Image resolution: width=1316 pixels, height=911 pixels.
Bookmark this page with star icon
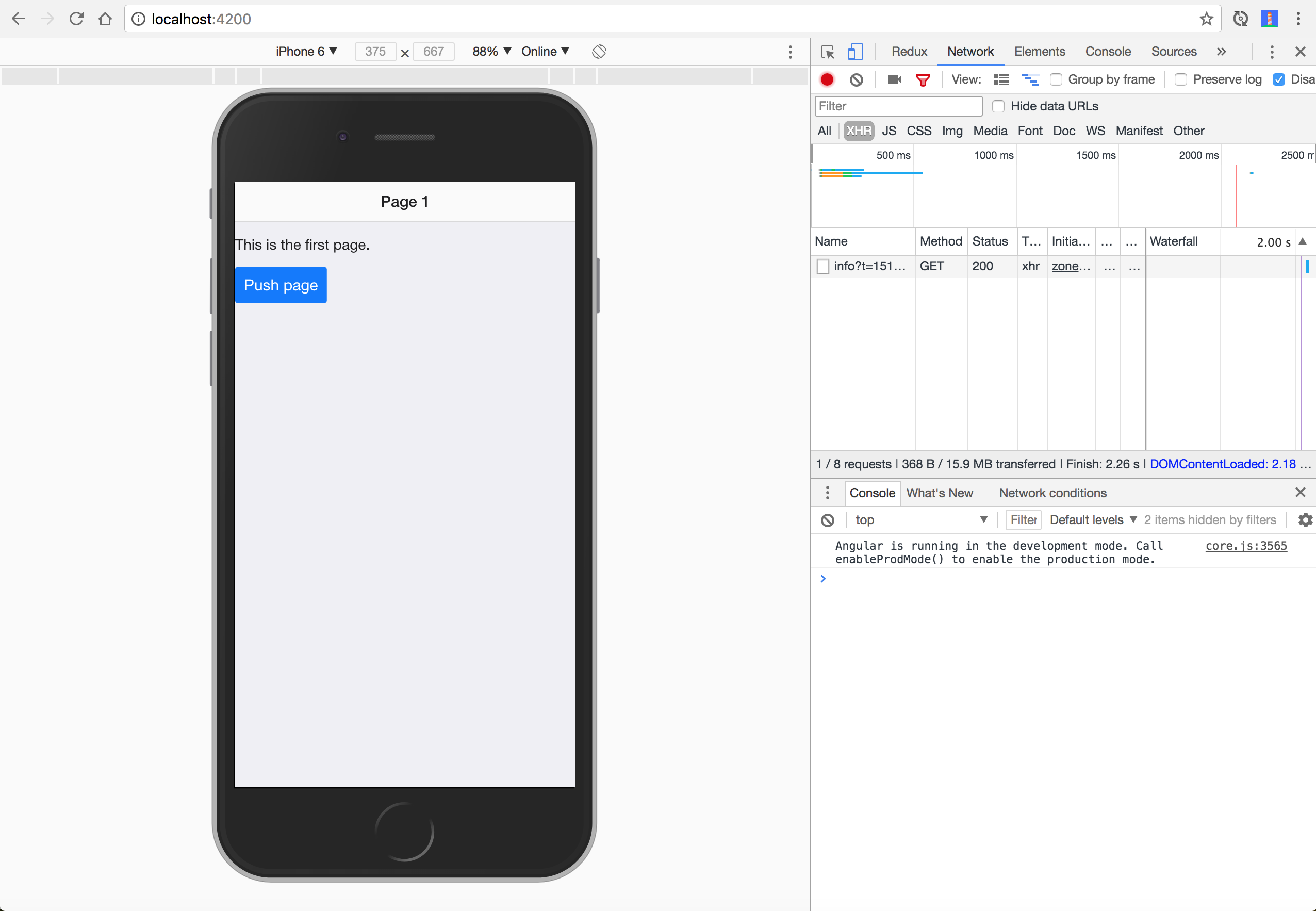pyautogui.click(x=1206, y=19)
